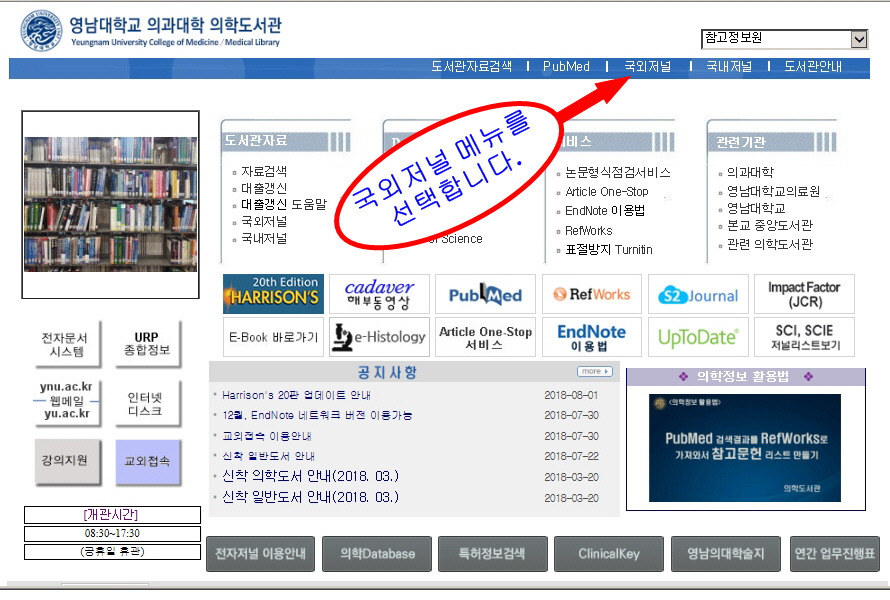Image resolution: width=890 pixels, height=600 pixels.
Task: Click the 교외접속 button
Action: [x=148, y=461]
